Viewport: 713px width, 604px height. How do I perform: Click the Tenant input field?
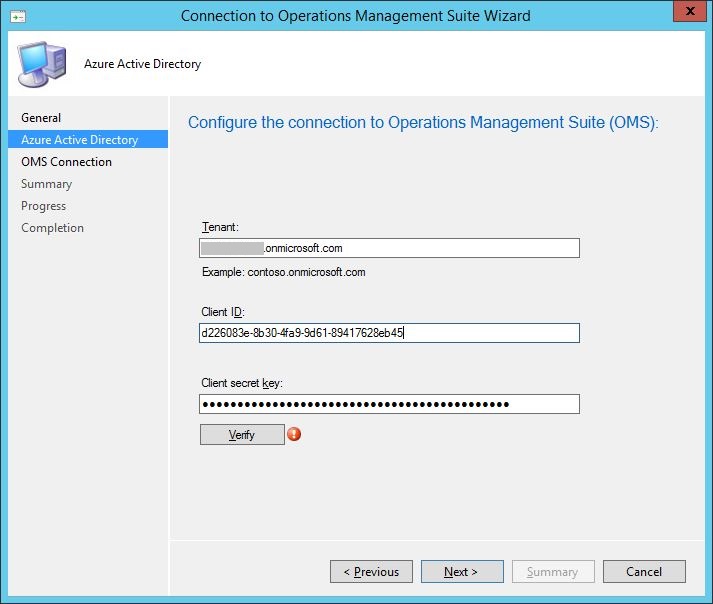389,248
